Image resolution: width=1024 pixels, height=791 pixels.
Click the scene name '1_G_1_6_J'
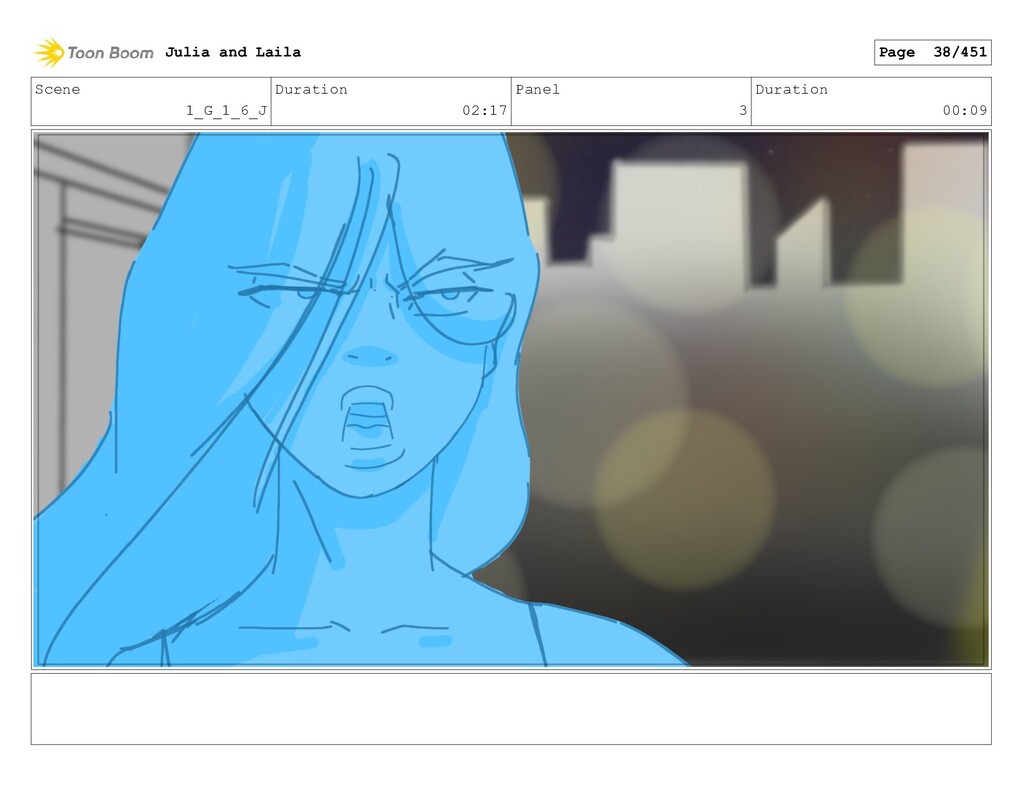[x=227, y=110]
